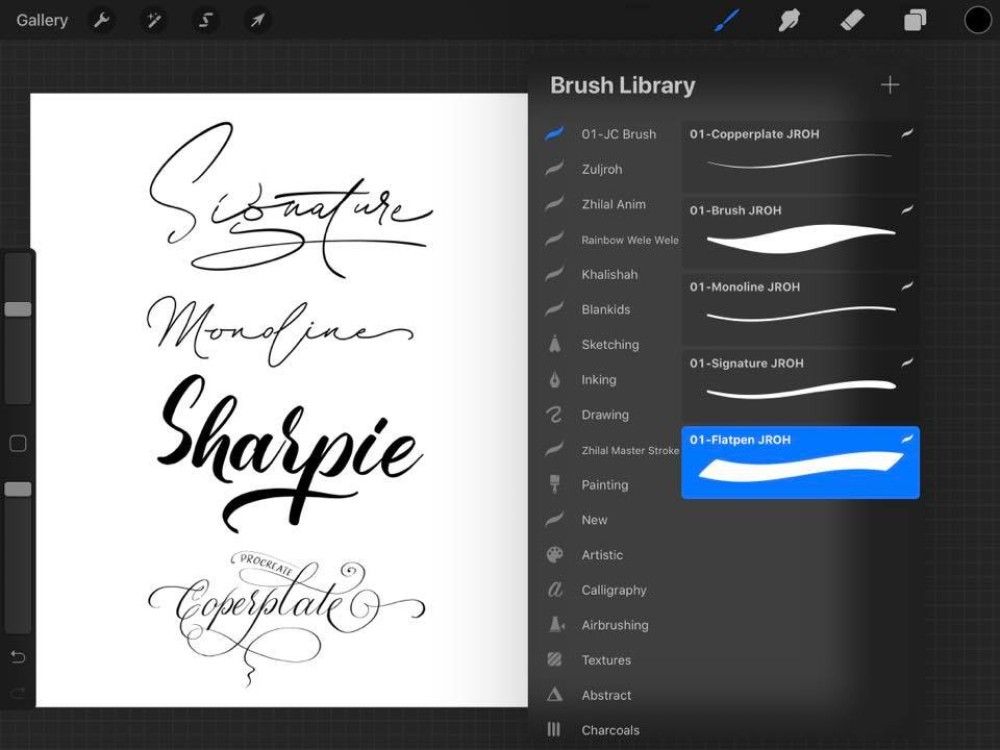
Task: Select the 01-Flatpen JROH brush
Action: click(800, 462)
